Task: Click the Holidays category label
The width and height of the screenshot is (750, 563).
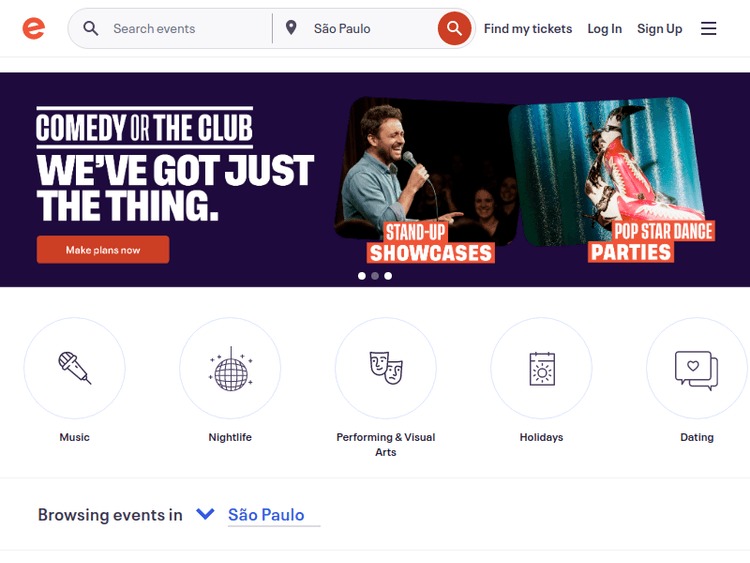Action: click(541, 437)
